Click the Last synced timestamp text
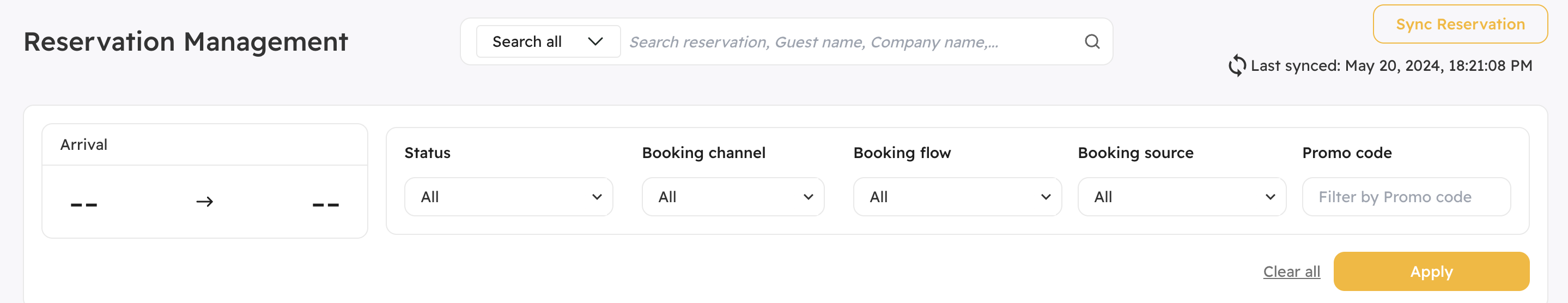Image resolution: width=1568 pixels, height=303 pixels. (x=1391, y=66)
